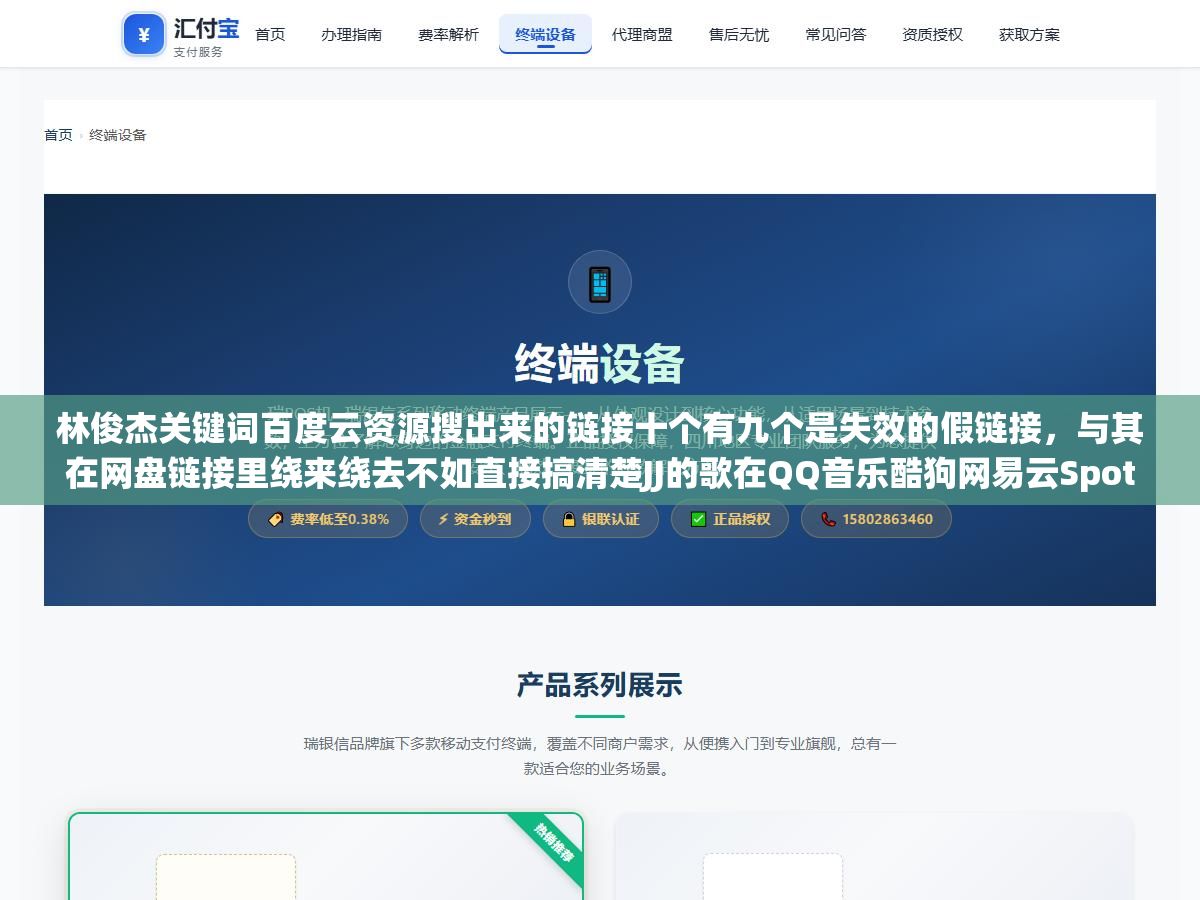This screenshot has height=900, width=1200.
Task: Click the 资金秒到 pill badge
Action: 475,519
